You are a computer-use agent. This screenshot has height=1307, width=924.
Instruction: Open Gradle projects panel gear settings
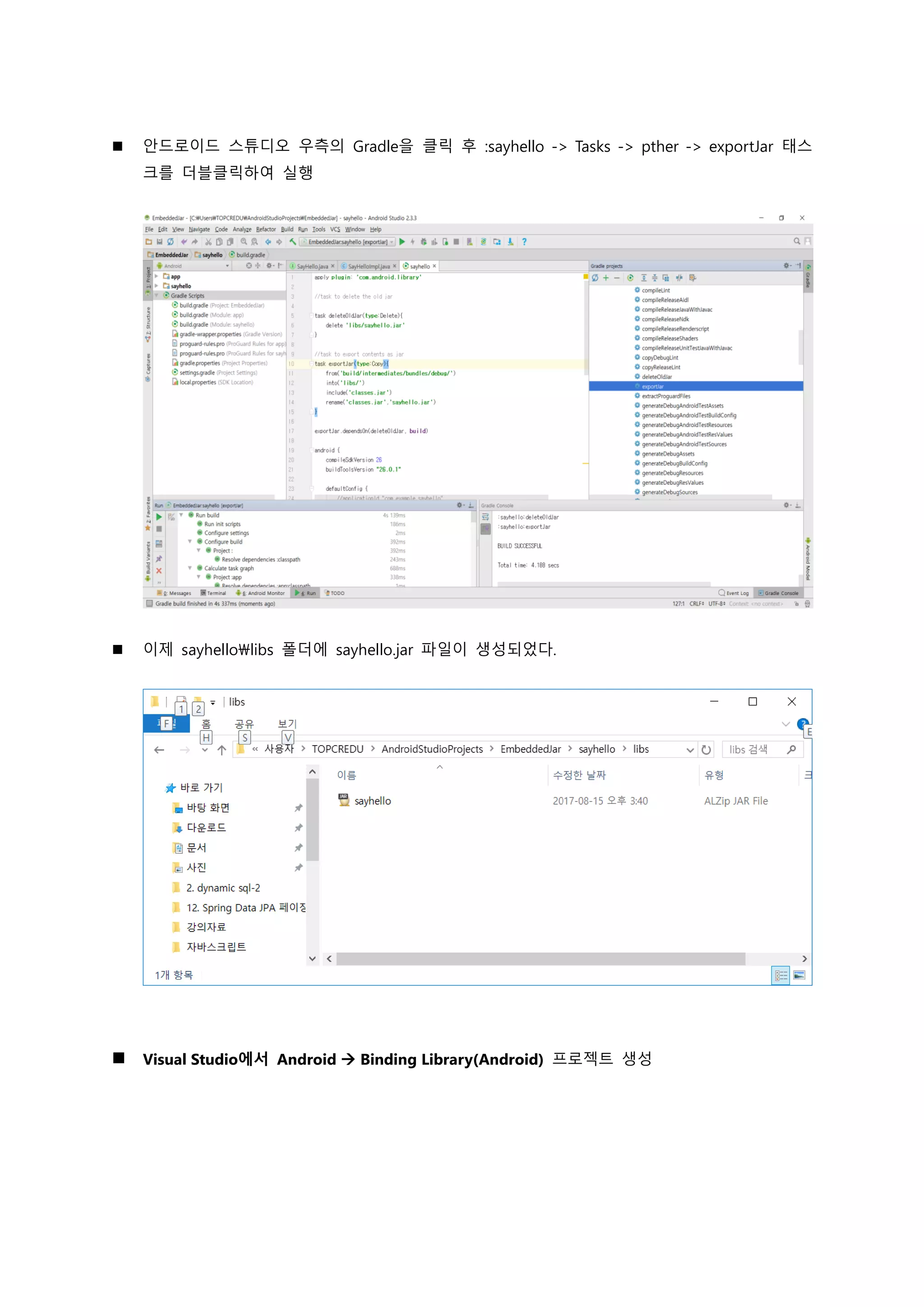787,266
